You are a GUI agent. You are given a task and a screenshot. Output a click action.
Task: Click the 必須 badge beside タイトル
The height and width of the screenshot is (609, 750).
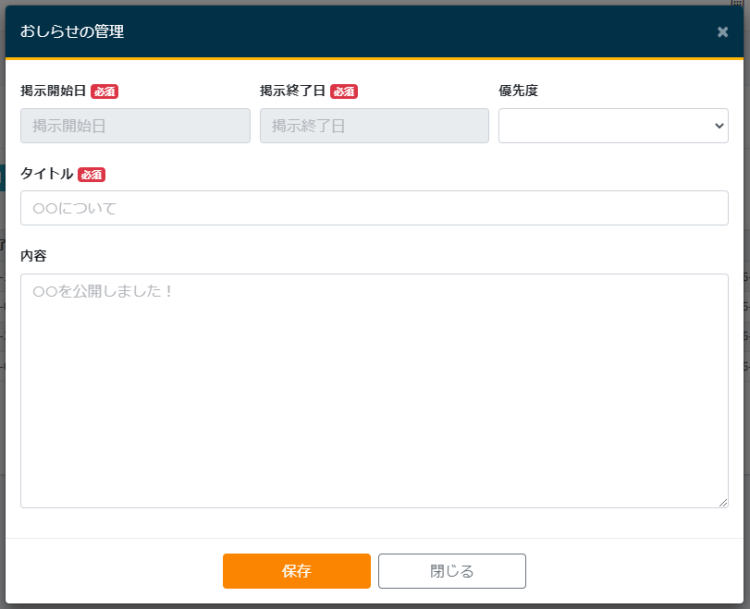[x=92, y=175]
